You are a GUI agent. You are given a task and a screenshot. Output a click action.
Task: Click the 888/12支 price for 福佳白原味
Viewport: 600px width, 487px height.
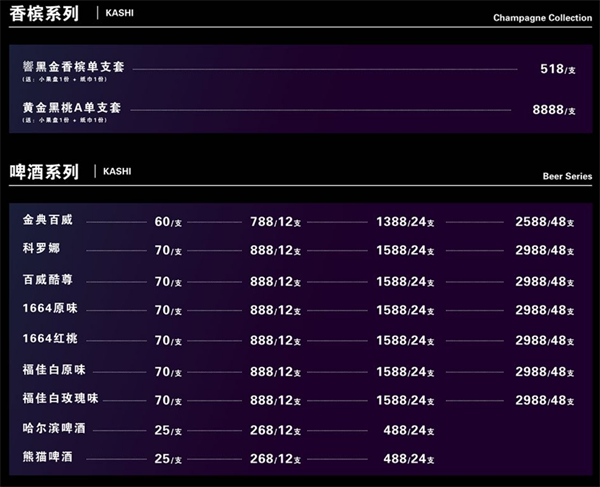276,372
